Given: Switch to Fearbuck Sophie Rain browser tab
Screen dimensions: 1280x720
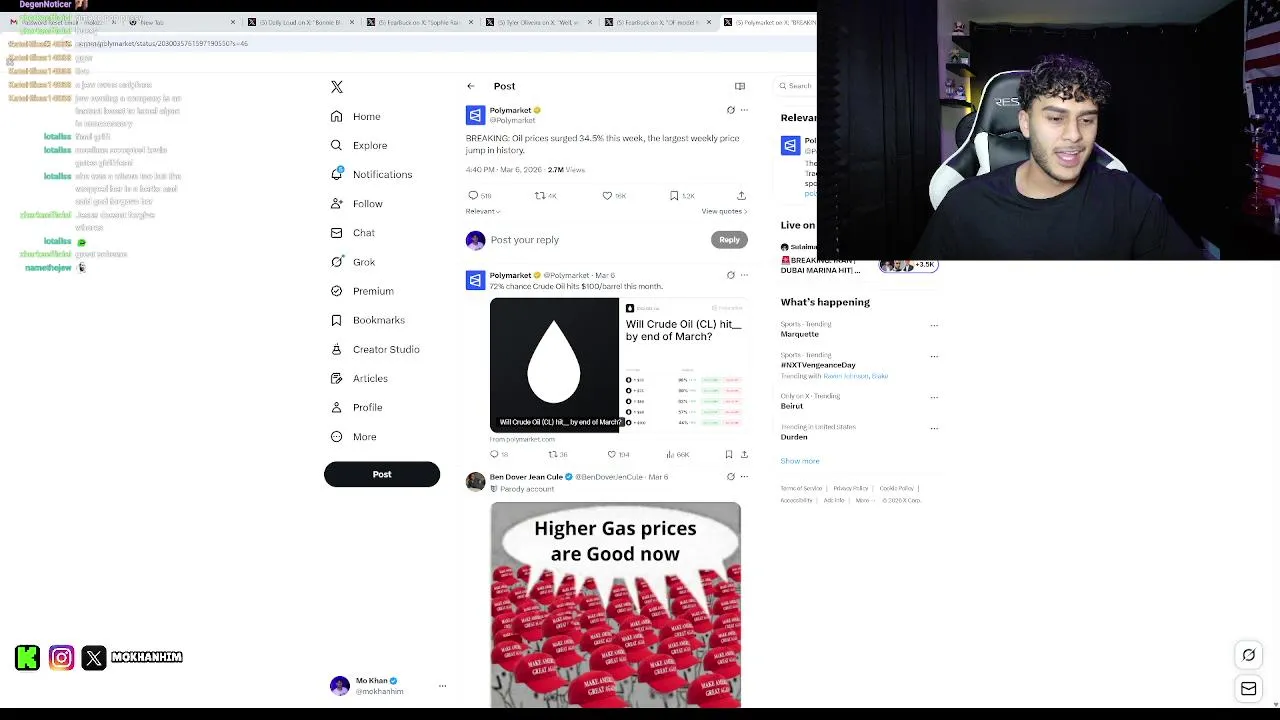Looking at the screenshot, I should 419,22.
